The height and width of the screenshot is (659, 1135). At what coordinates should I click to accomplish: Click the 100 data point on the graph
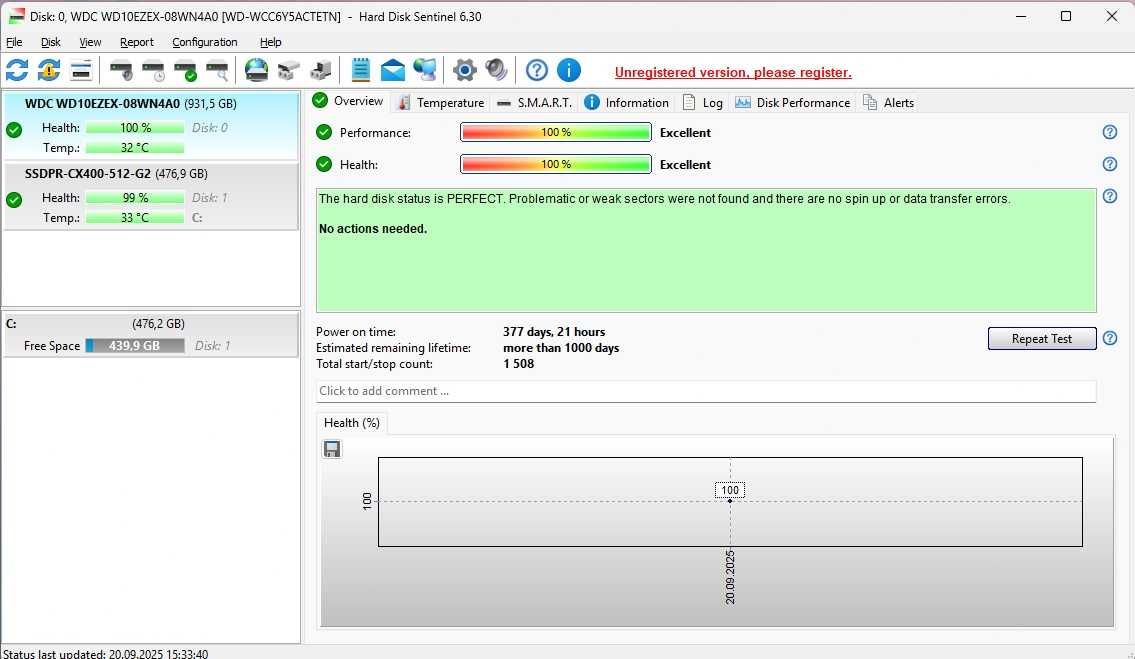[730, 500]
